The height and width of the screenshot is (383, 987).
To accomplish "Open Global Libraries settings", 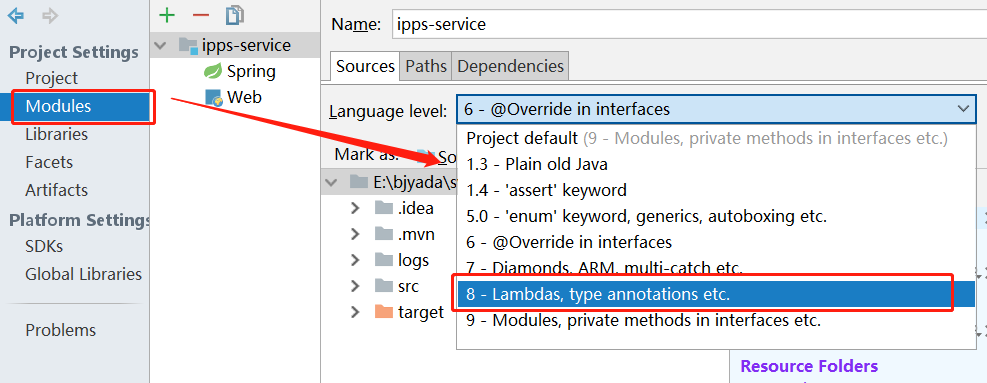I will 83,274.
